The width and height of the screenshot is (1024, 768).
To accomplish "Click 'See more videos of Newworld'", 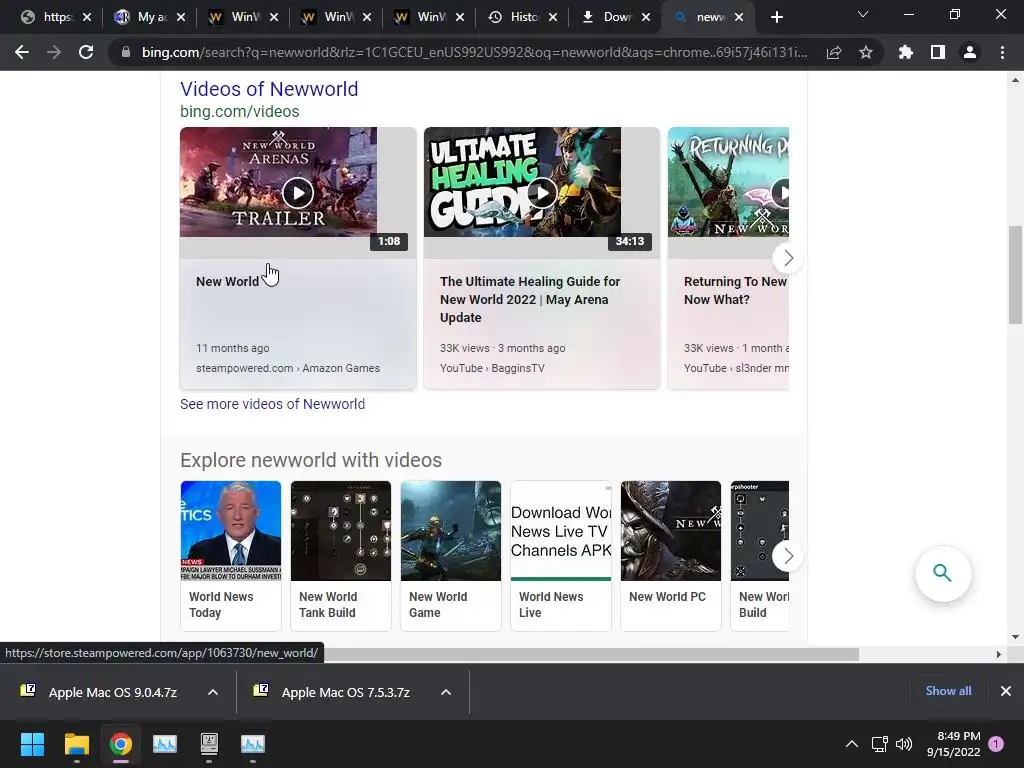I will [x=272, y=404].
